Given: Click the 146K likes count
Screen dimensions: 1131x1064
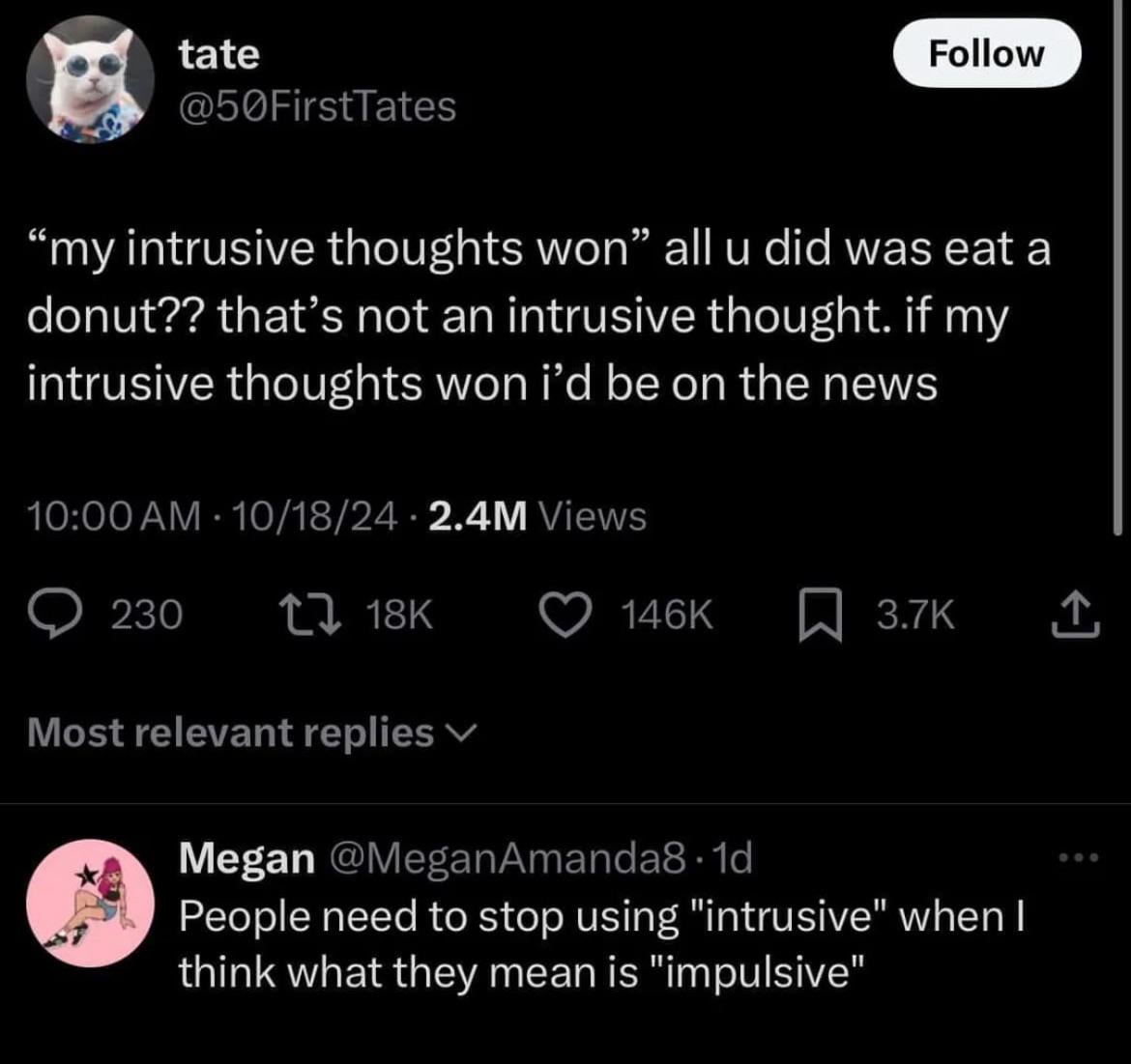Looking at the screenshot, I should point(666,615).
